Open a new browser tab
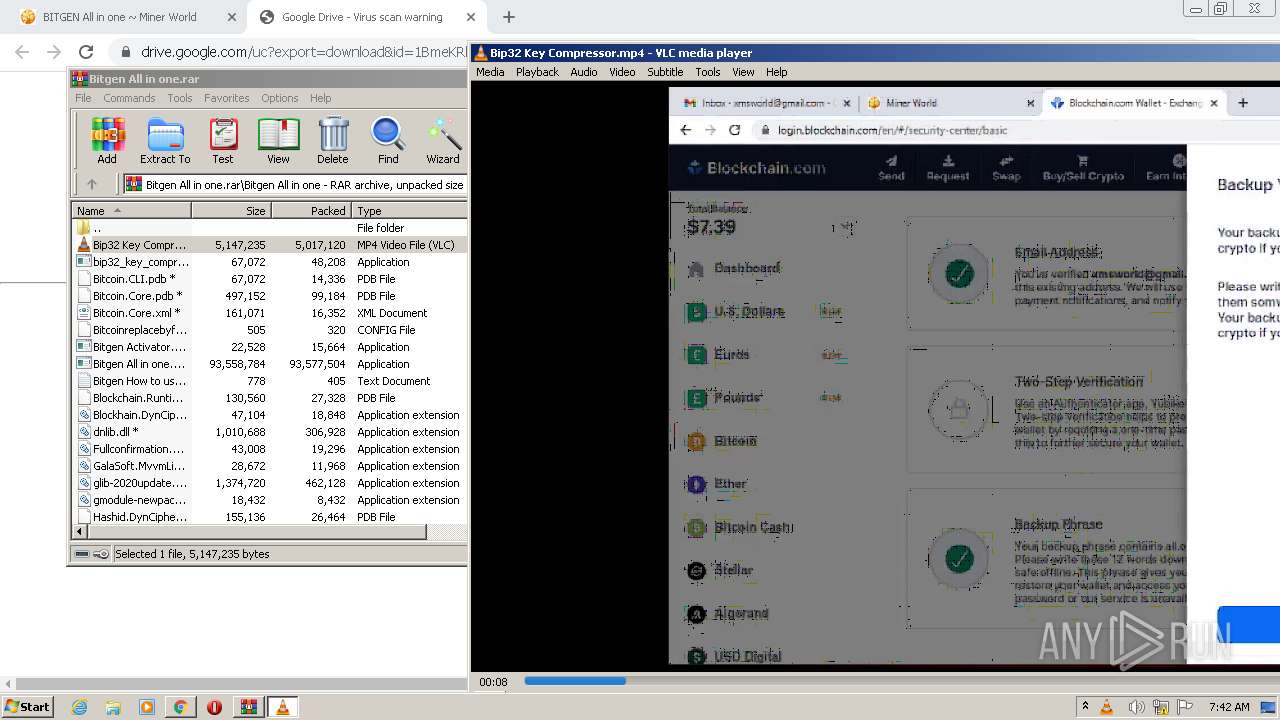 pyautogui.click(x=509, y=17)
